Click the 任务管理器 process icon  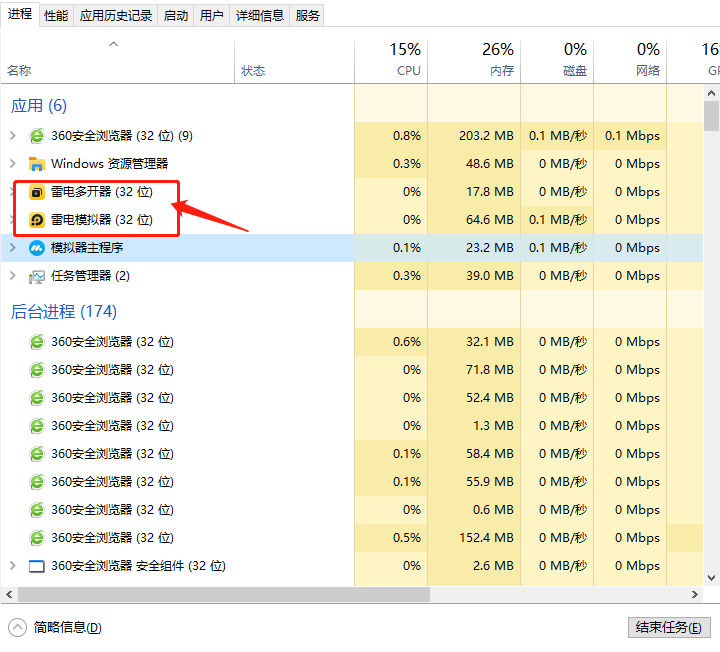[x=37, y=276]
